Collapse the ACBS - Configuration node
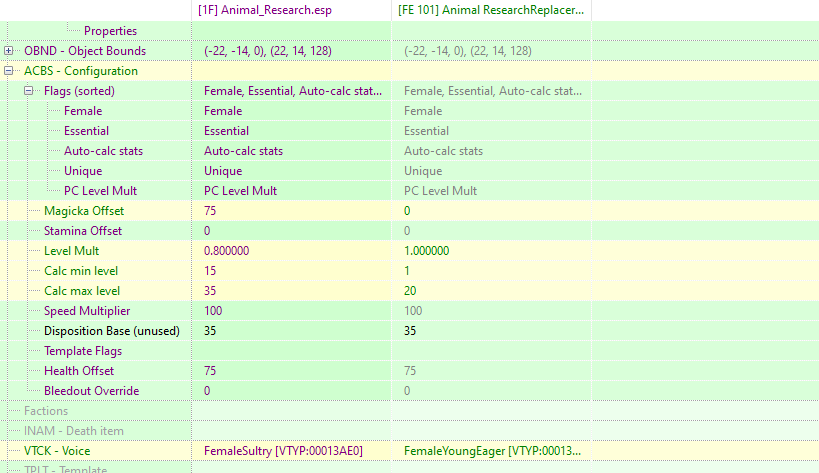Viewport: 819px width, 473px height. click(x=8, y=70)
